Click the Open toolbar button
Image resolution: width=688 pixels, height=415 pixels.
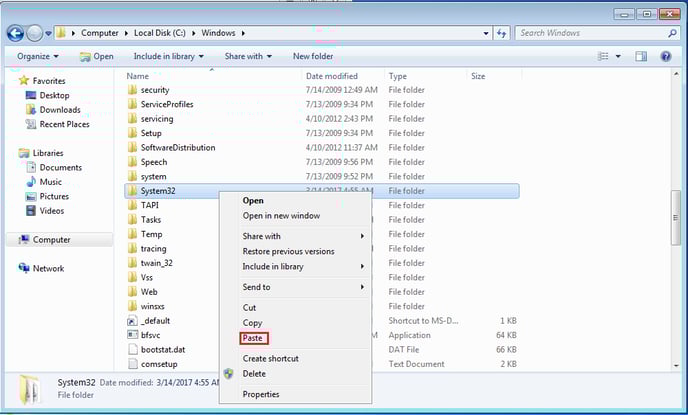tap(97, 56)
